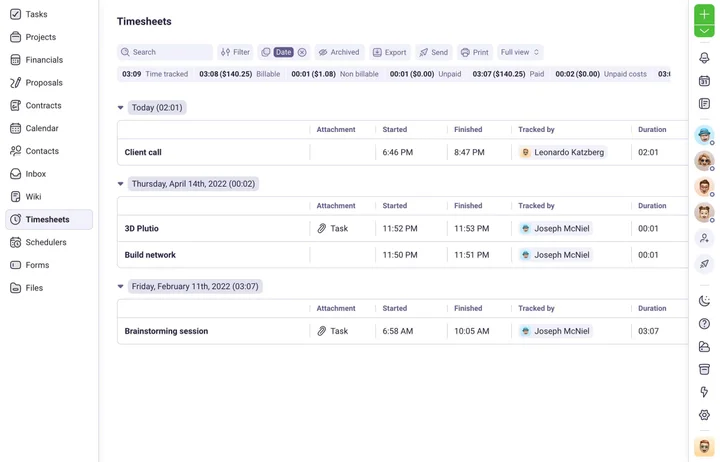Remove the Date grouping filter
This screenshot has width=720, height=462.
(x=302, y=52)
